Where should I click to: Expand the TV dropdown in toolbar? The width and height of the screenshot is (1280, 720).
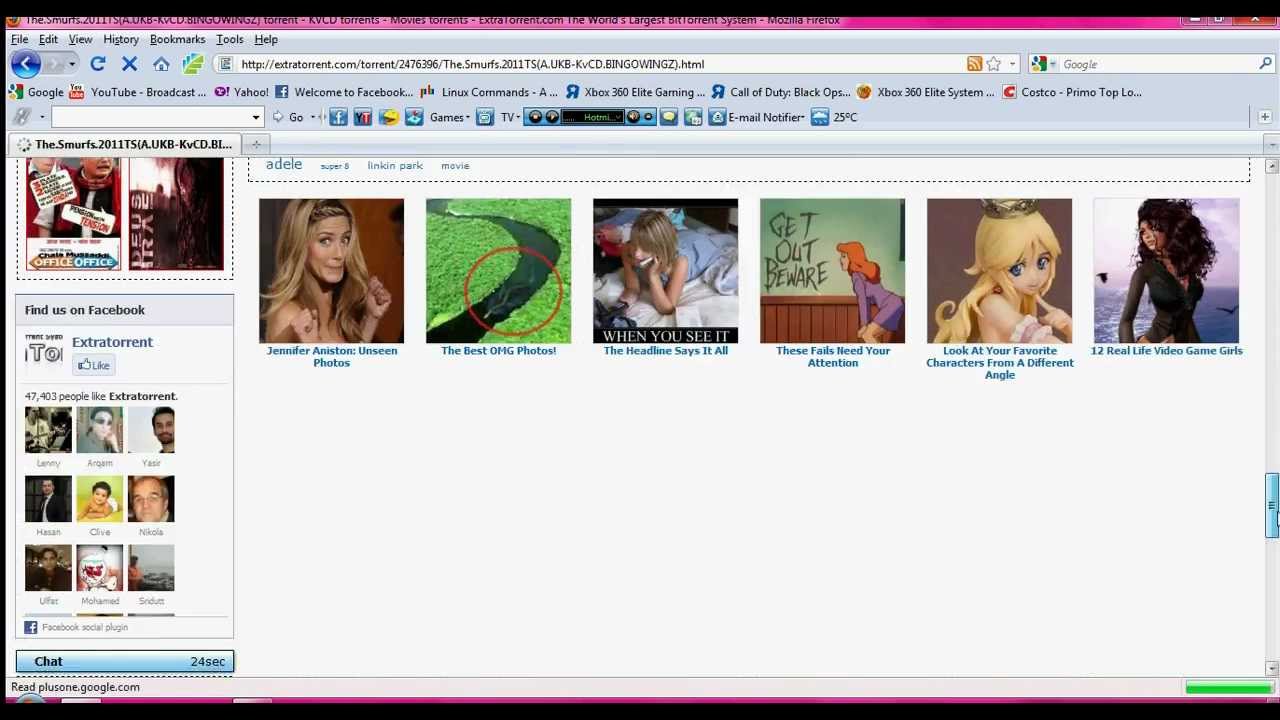coord(518,118)
